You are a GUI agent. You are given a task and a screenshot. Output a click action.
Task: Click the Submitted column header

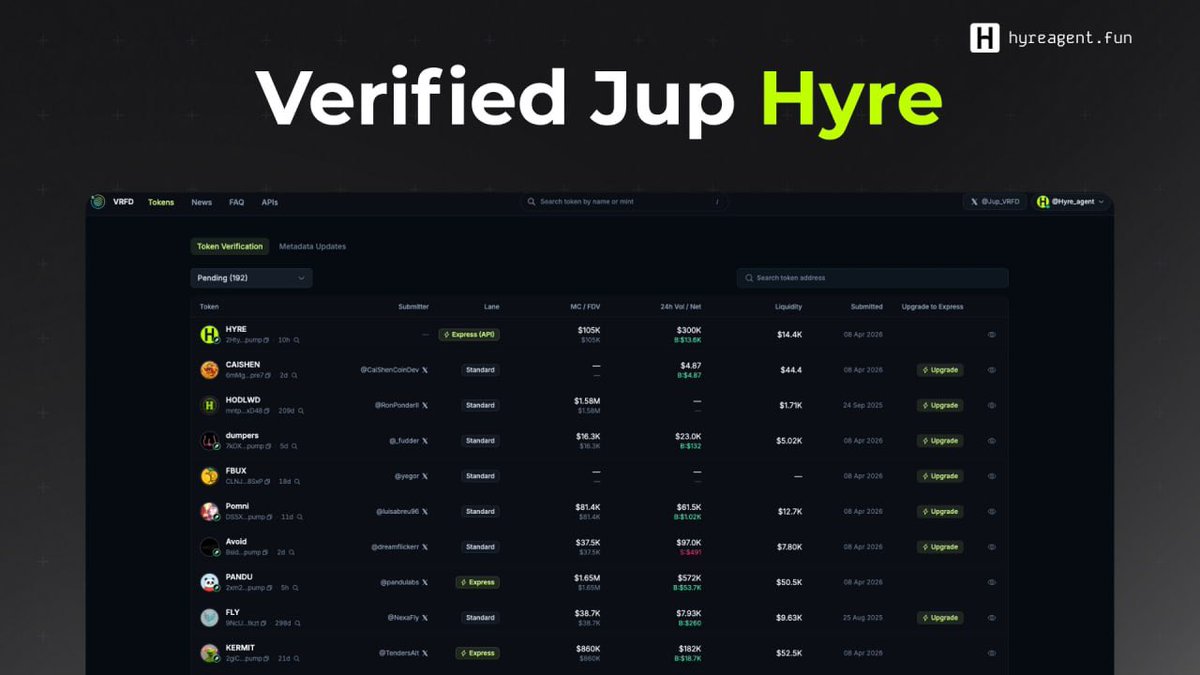click(866, 307)
